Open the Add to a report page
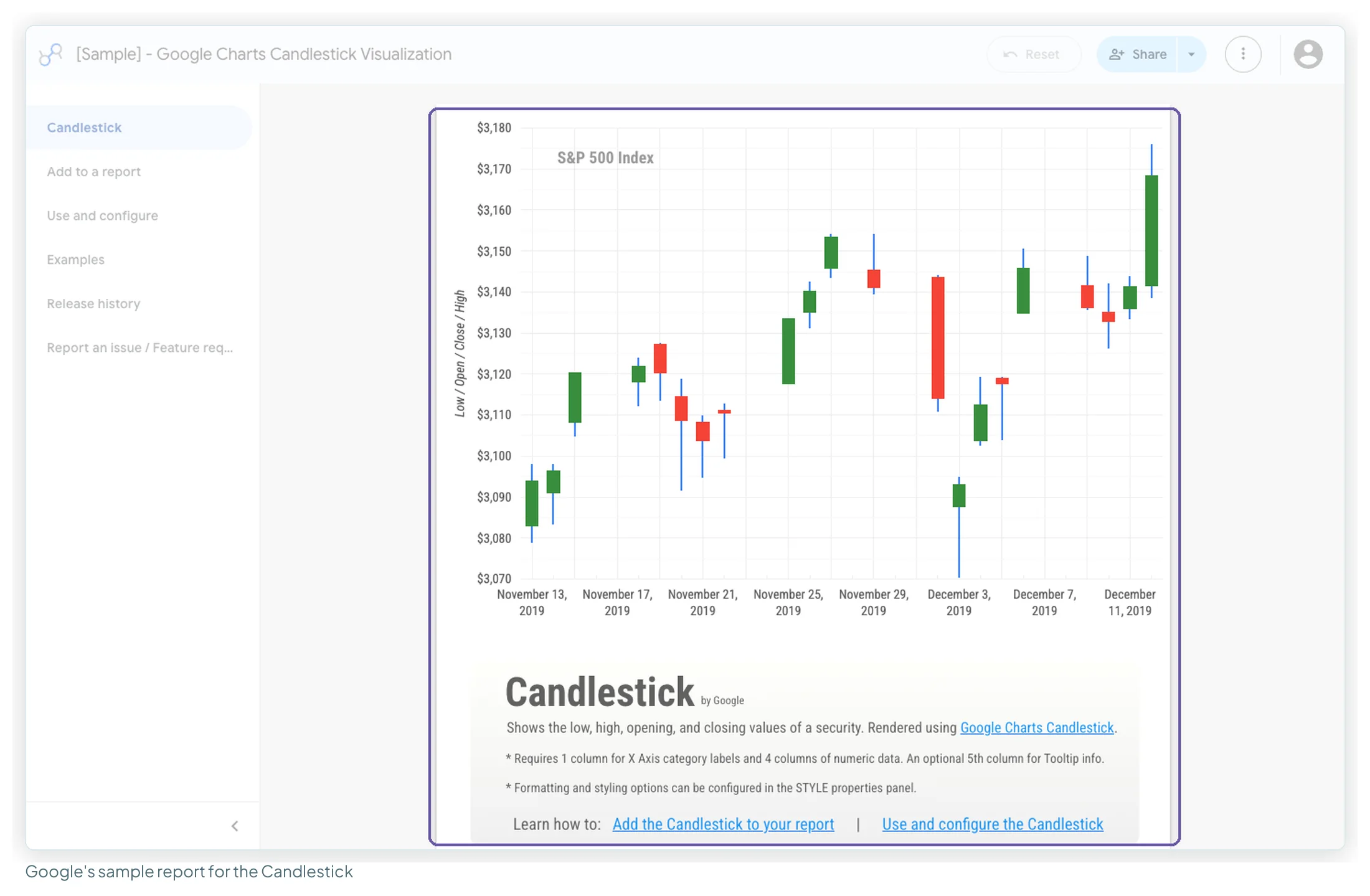The height and width of the screenshot is (896, 1370). [x=93, y=171]
